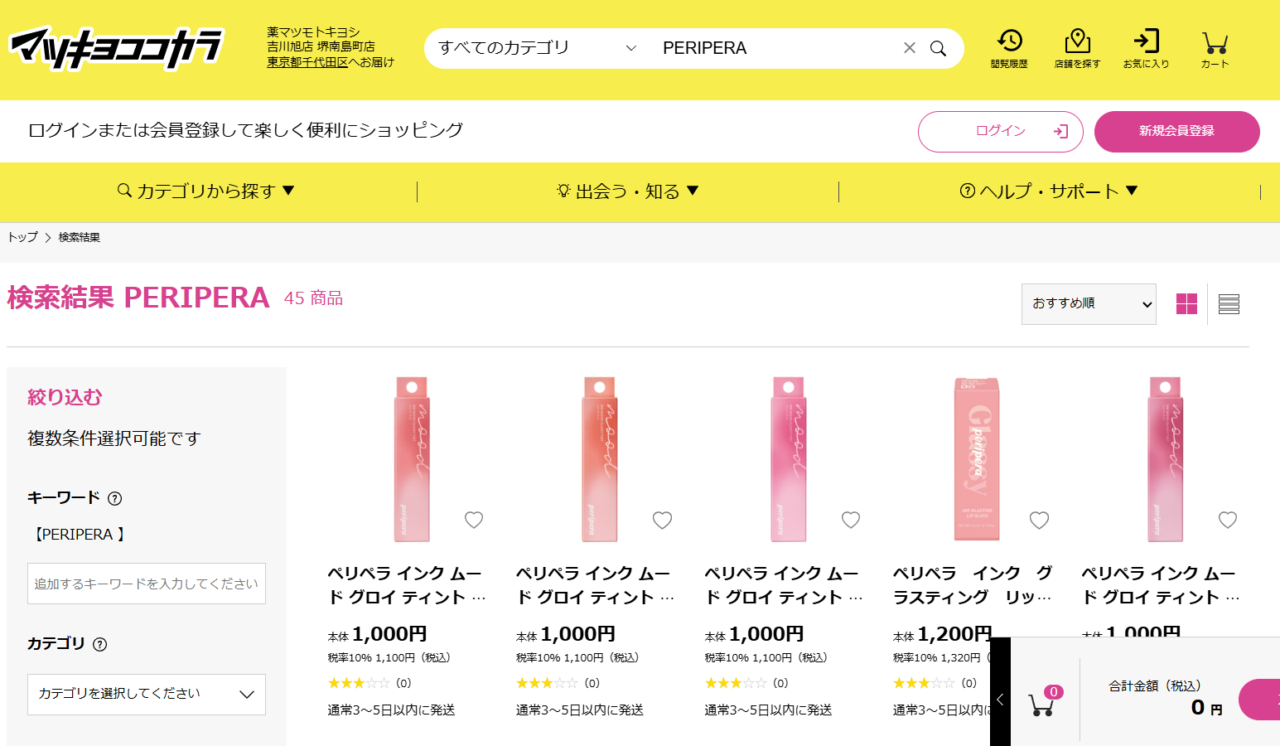Open the second product title link
Screen dimensions: 1280x746
[596, 585]
